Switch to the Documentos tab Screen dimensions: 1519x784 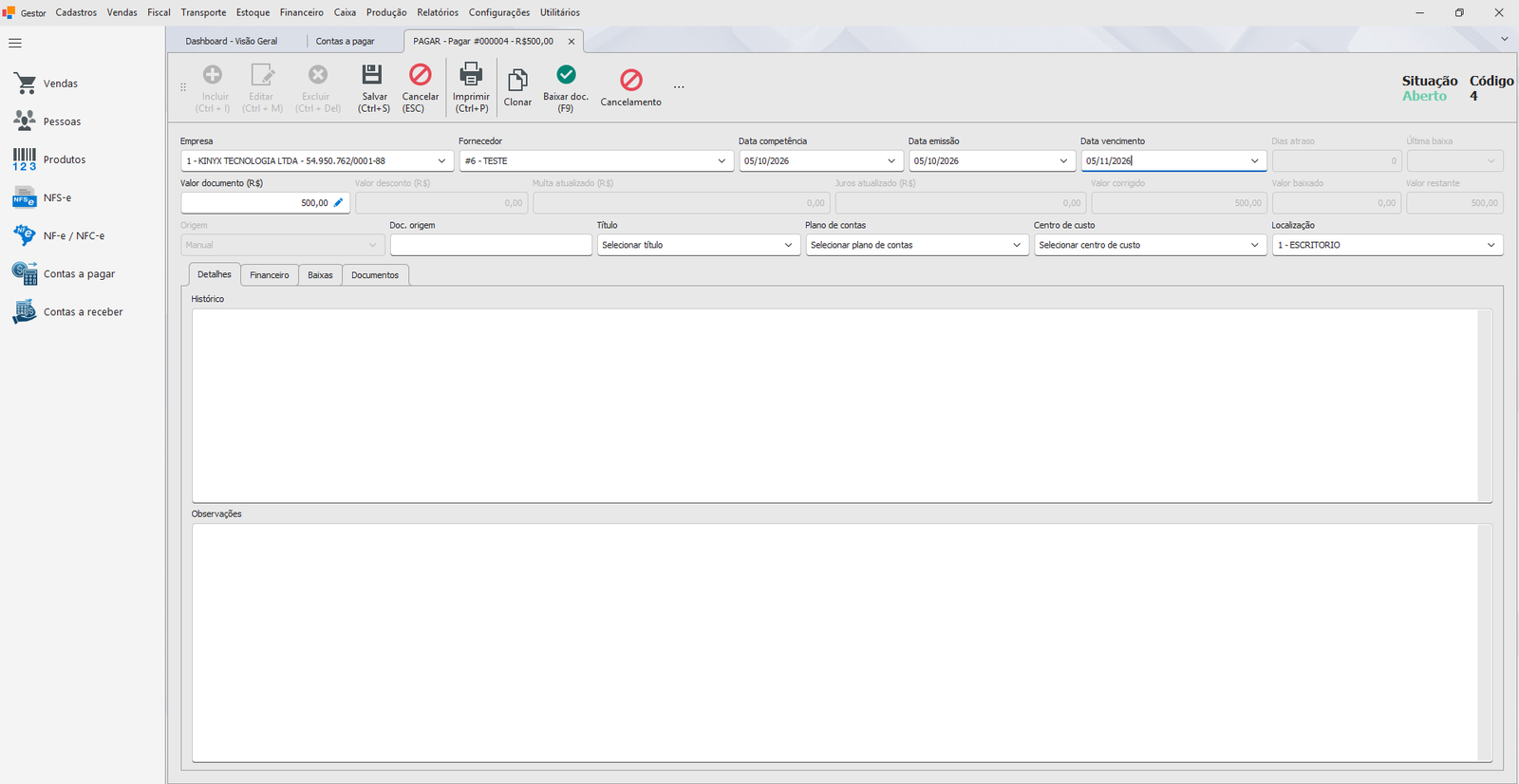click(375, 275)
